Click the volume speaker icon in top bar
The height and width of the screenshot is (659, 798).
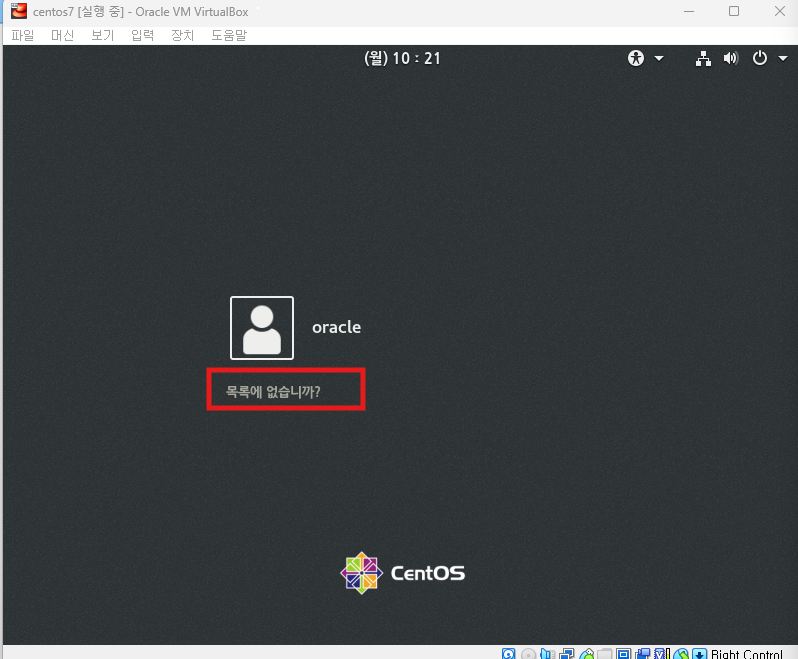(731, 58)
